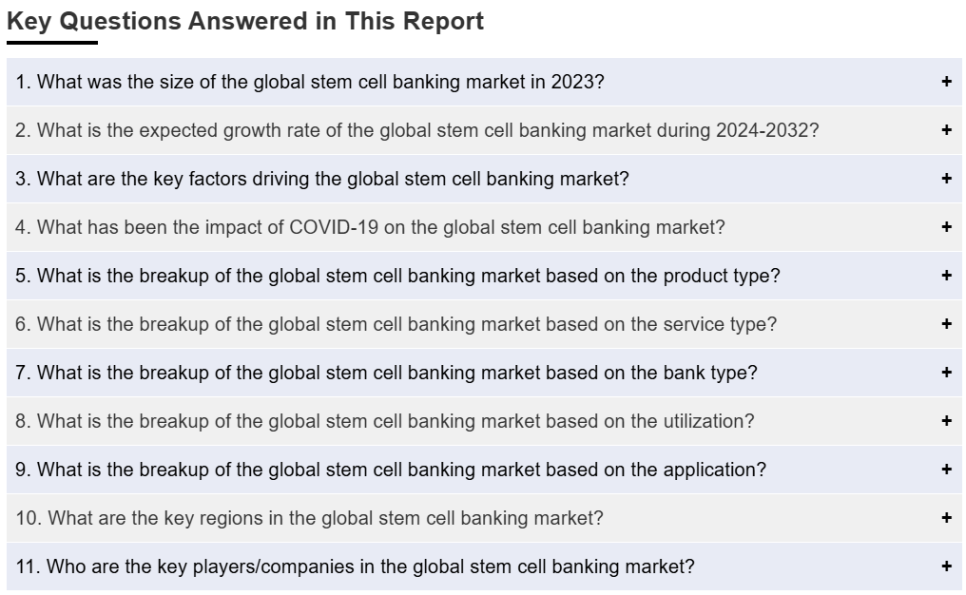Click plus icon for utilization breakup

(x=946, y=421)
